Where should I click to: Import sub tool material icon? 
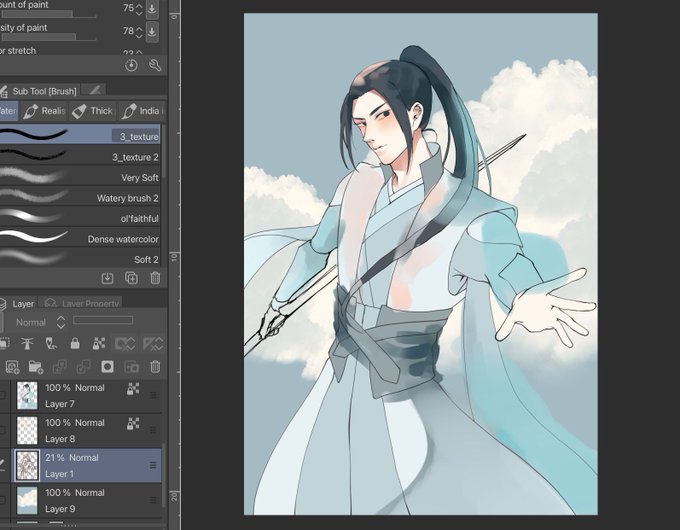point(107,278)
